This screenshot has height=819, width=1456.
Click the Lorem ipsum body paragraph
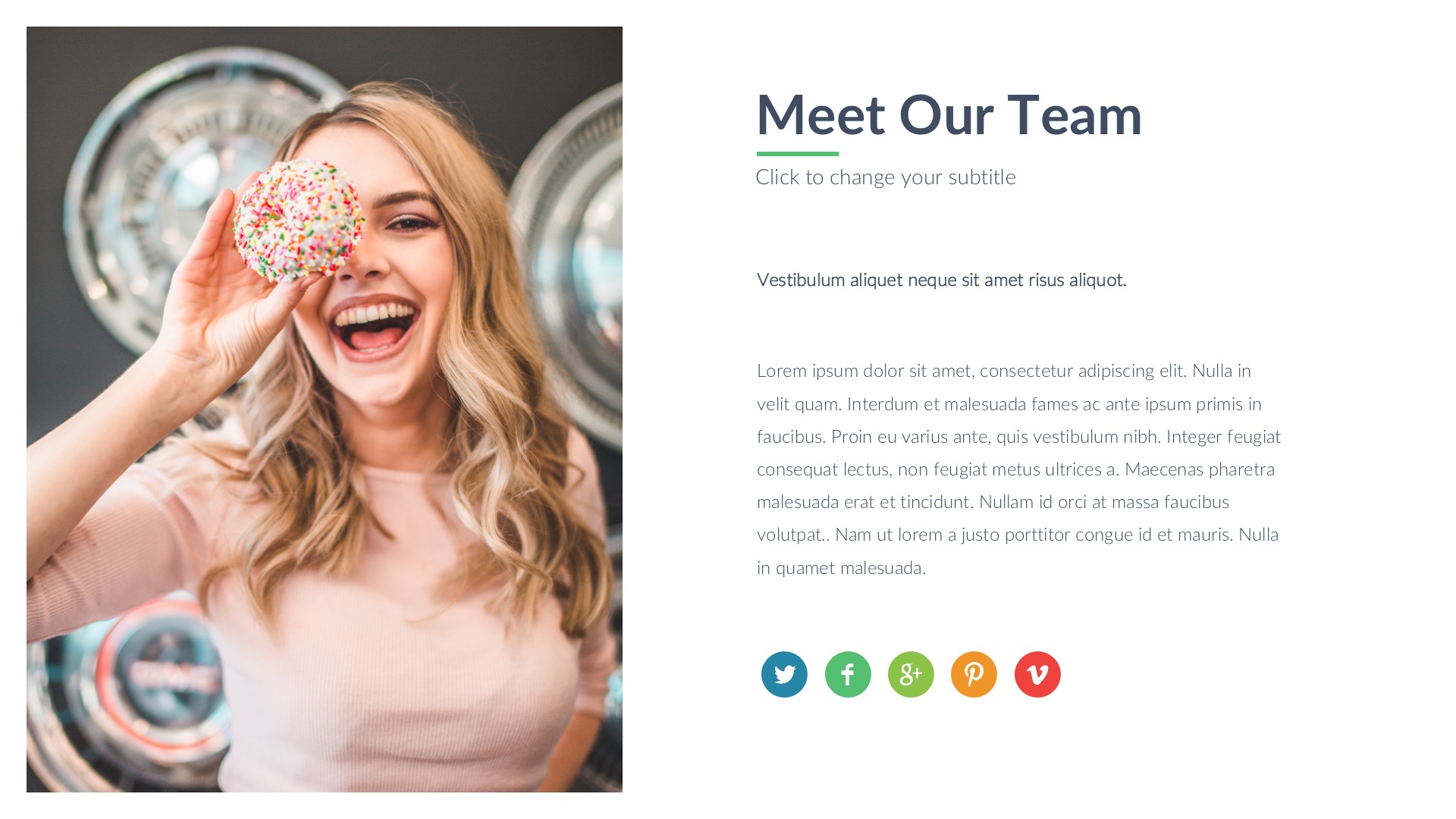coord(1018,469)
